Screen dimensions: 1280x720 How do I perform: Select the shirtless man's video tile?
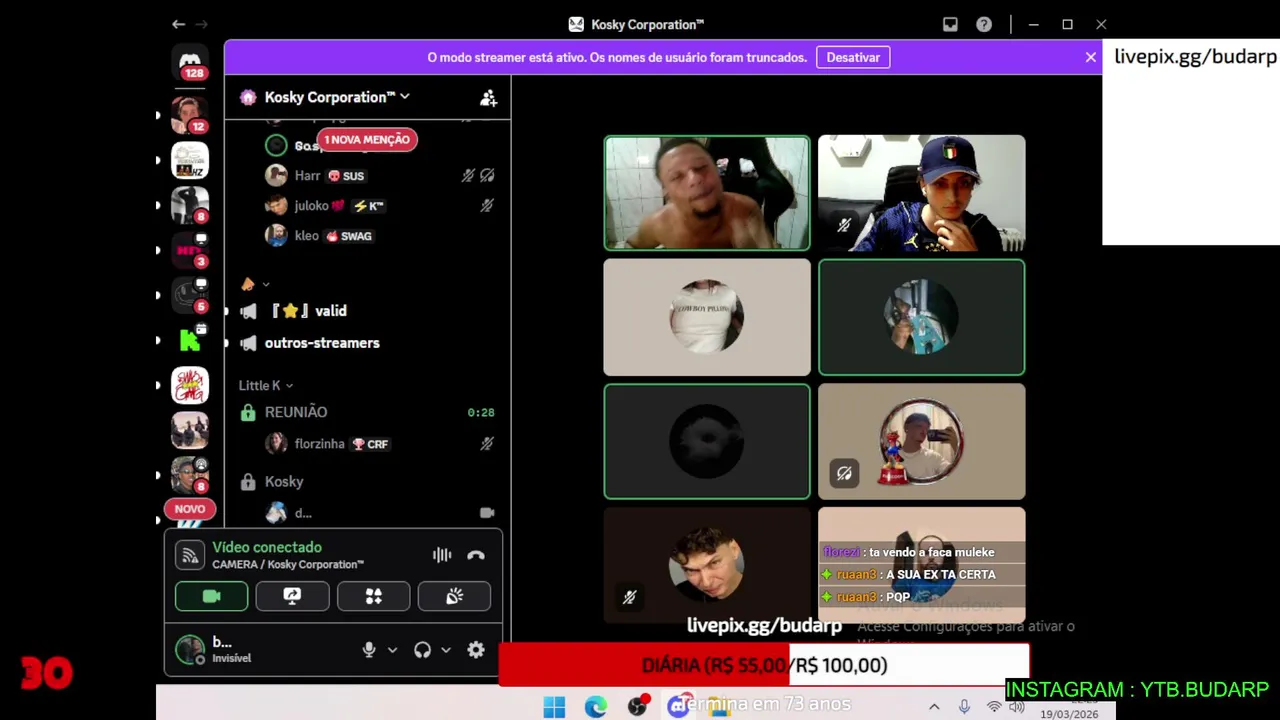pyautogui.click(x=707, y=193)
